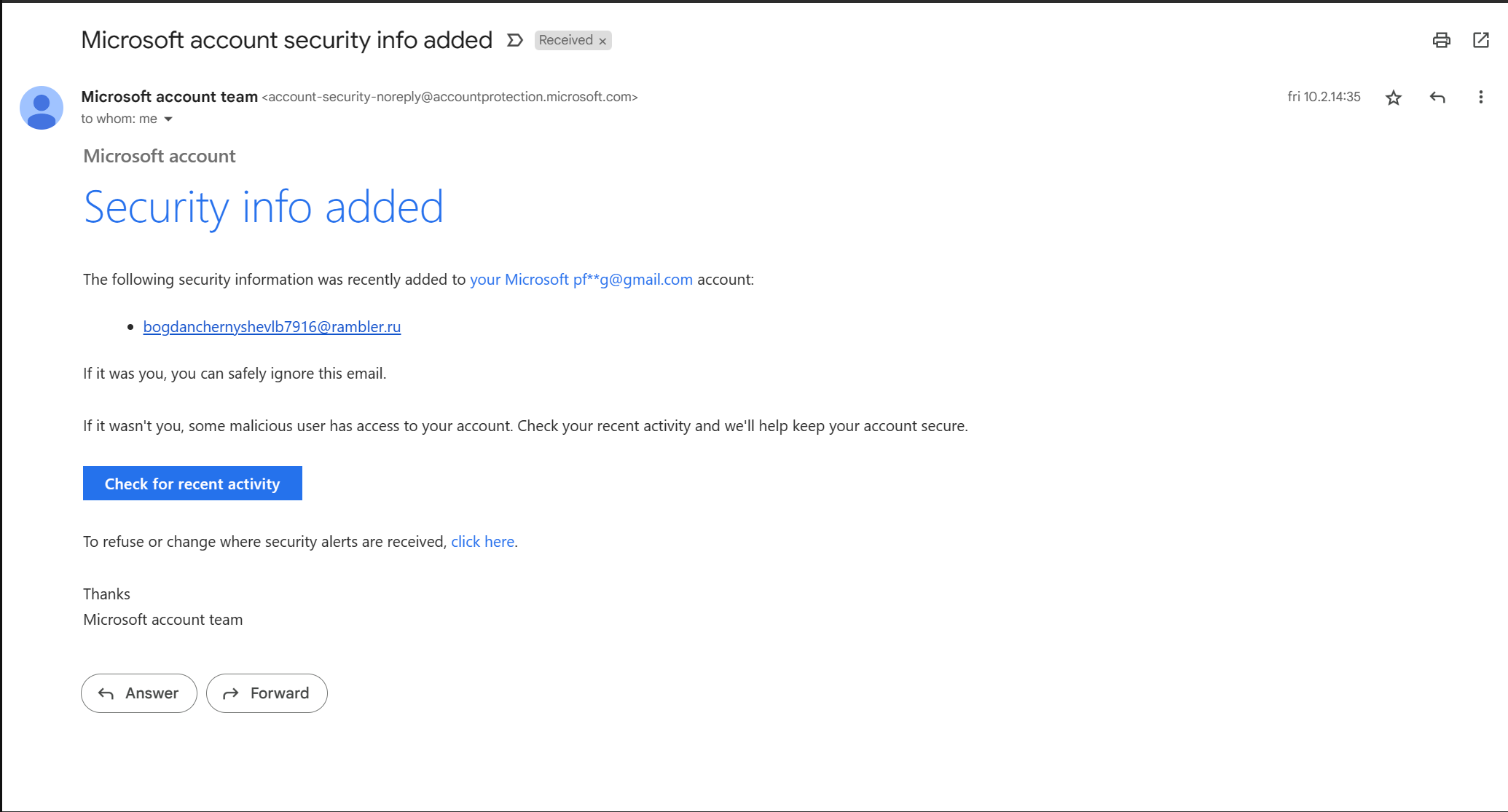Viewport: 1508px width, 812px height.
Task: Open the three-dot more options menu
Action: 1480,98
